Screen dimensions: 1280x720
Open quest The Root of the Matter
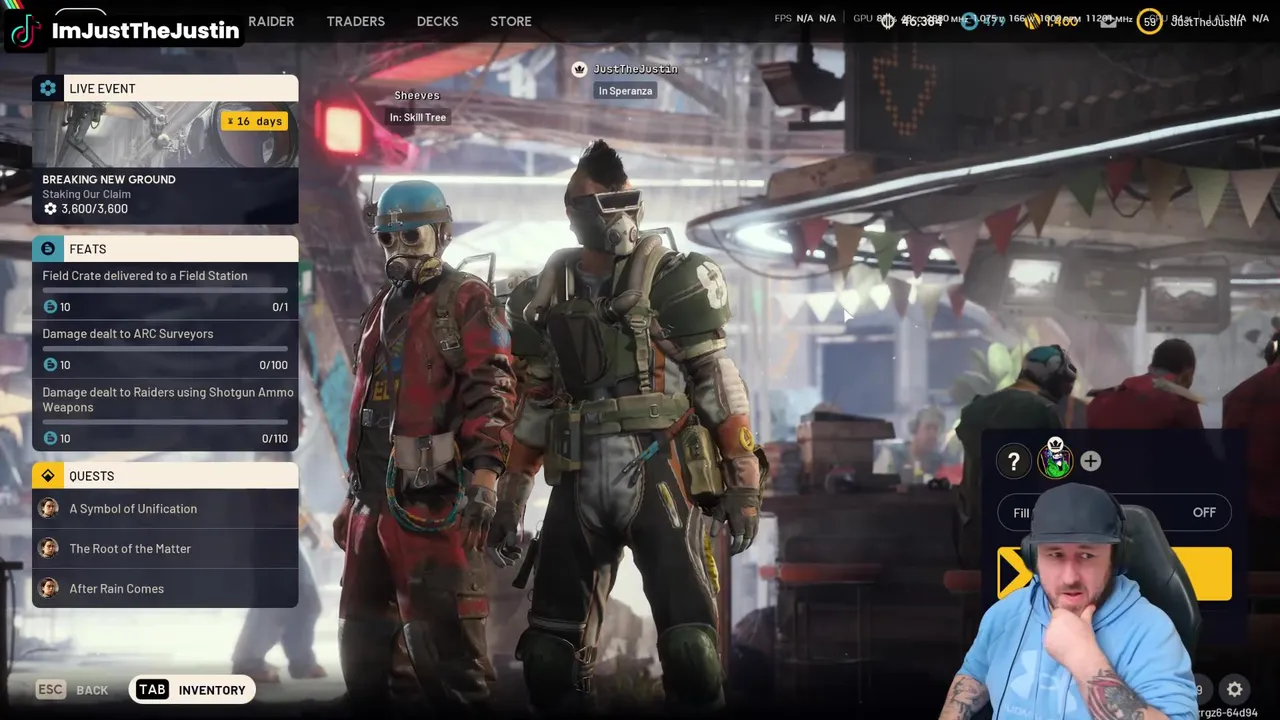[x=165, y=549]
